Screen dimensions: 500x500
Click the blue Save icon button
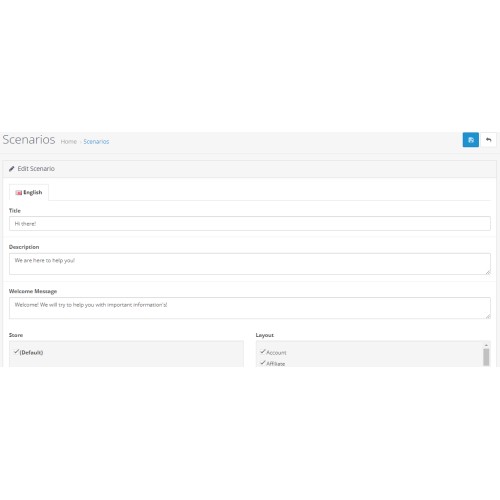(x=470, y=140)
